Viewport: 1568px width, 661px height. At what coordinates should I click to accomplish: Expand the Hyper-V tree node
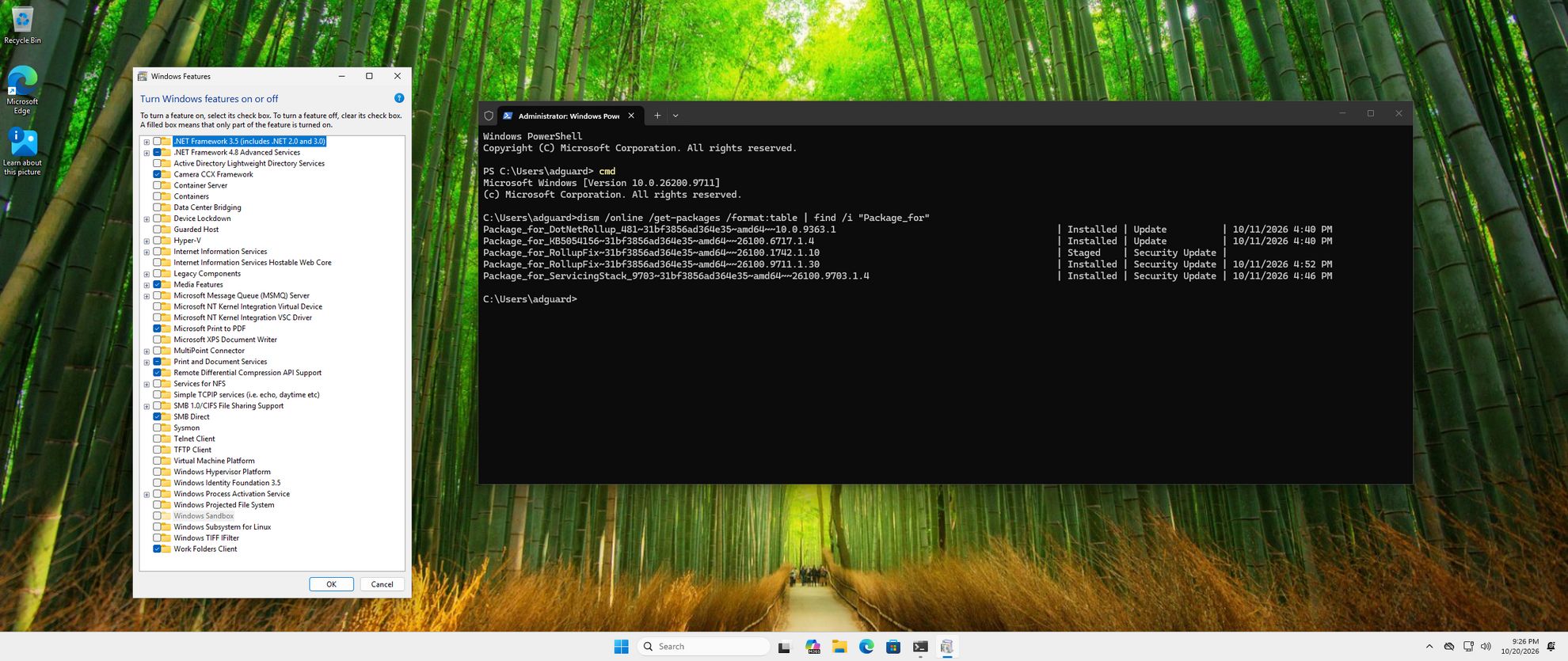click(x=147, y=241)
